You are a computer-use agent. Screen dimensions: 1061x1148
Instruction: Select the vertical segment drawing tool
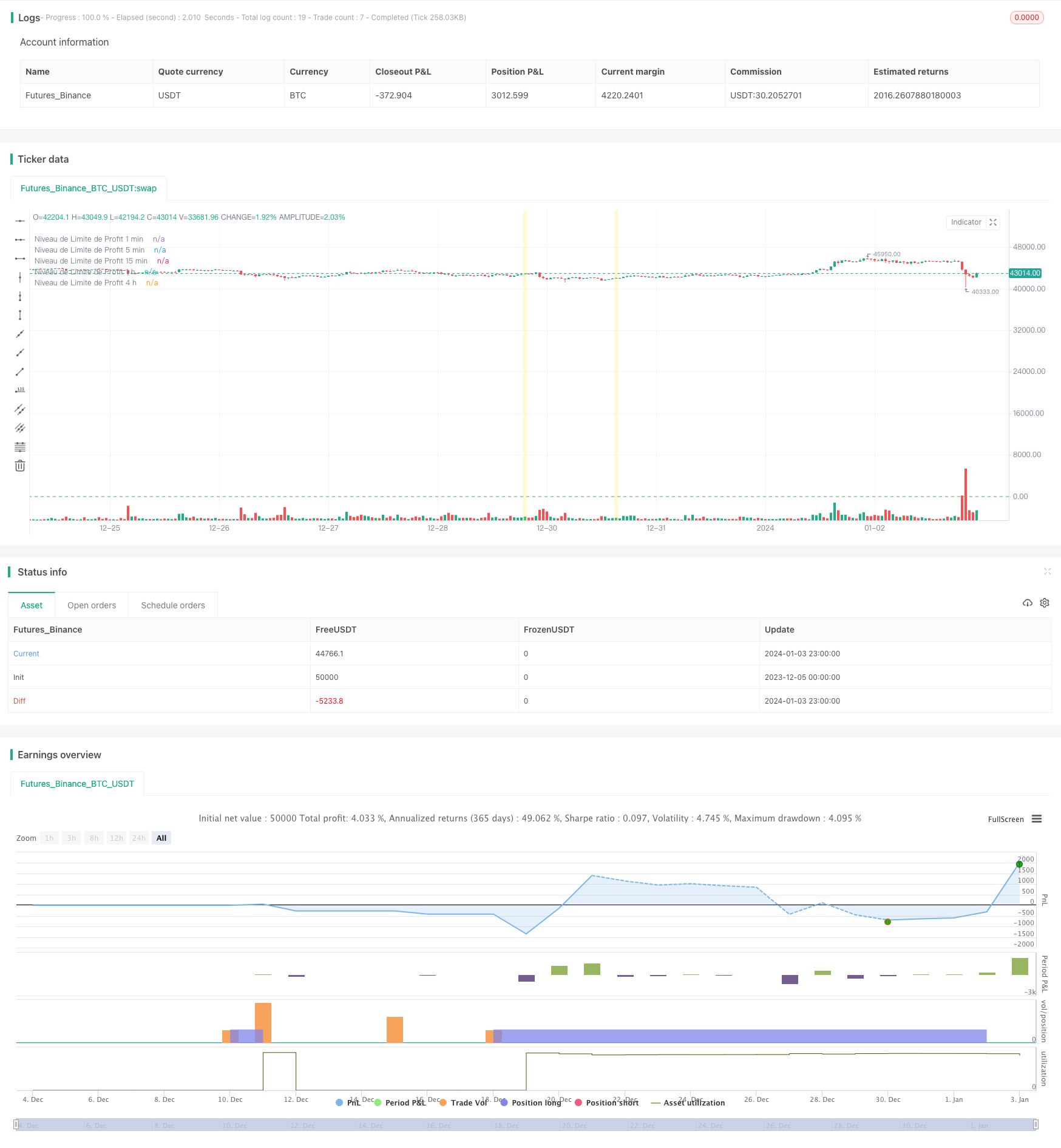(20, 315)
